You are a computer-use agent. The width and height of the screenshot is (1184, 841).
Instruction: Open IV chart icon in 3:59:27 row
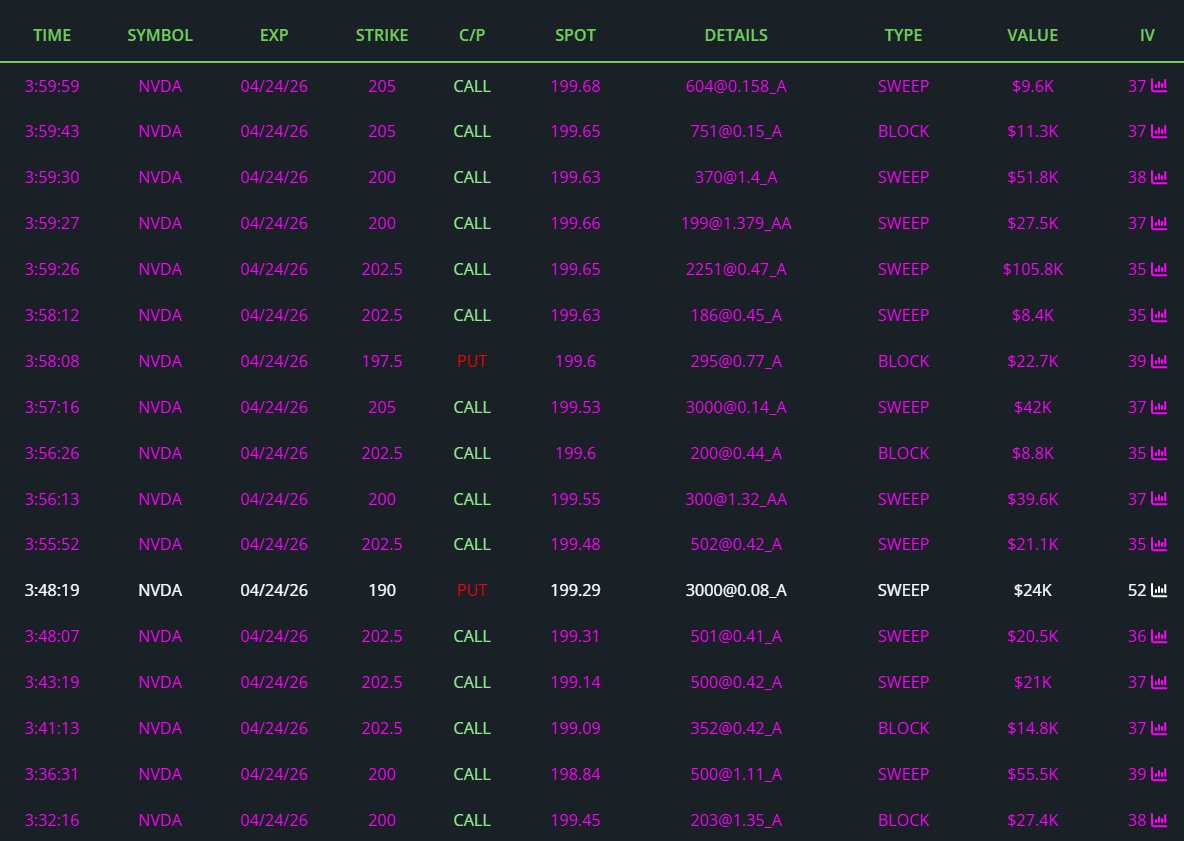coord(1158,223)
